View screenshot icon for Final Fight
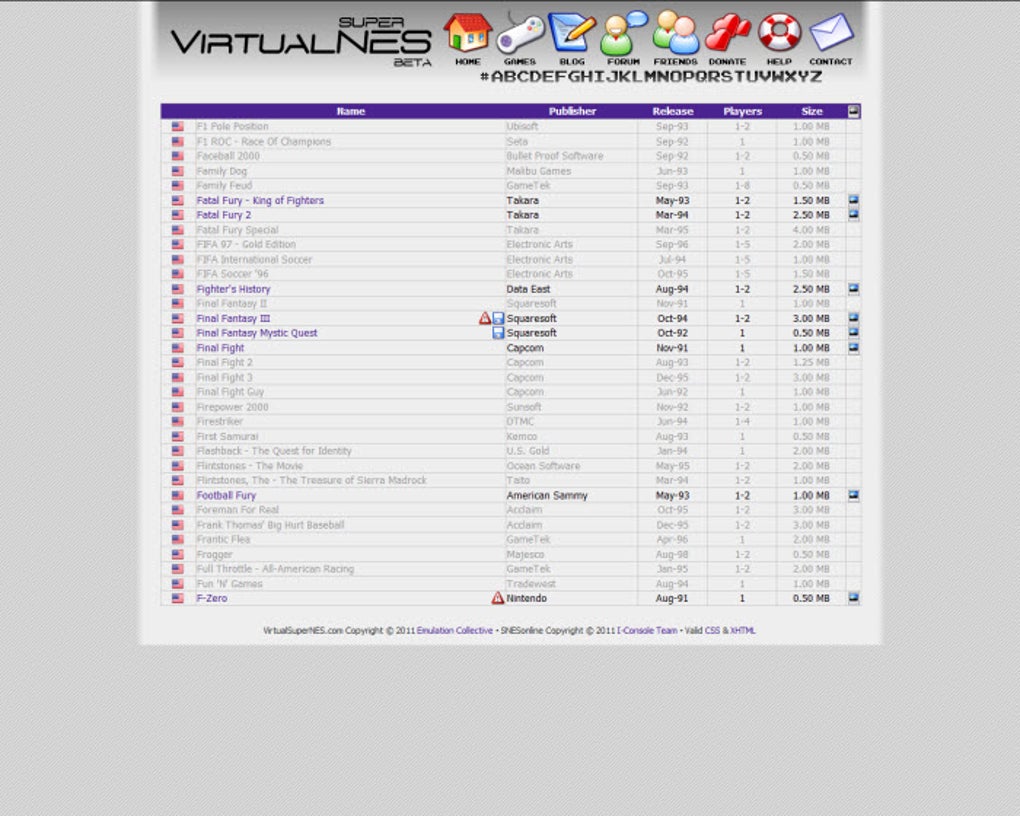 853,347
